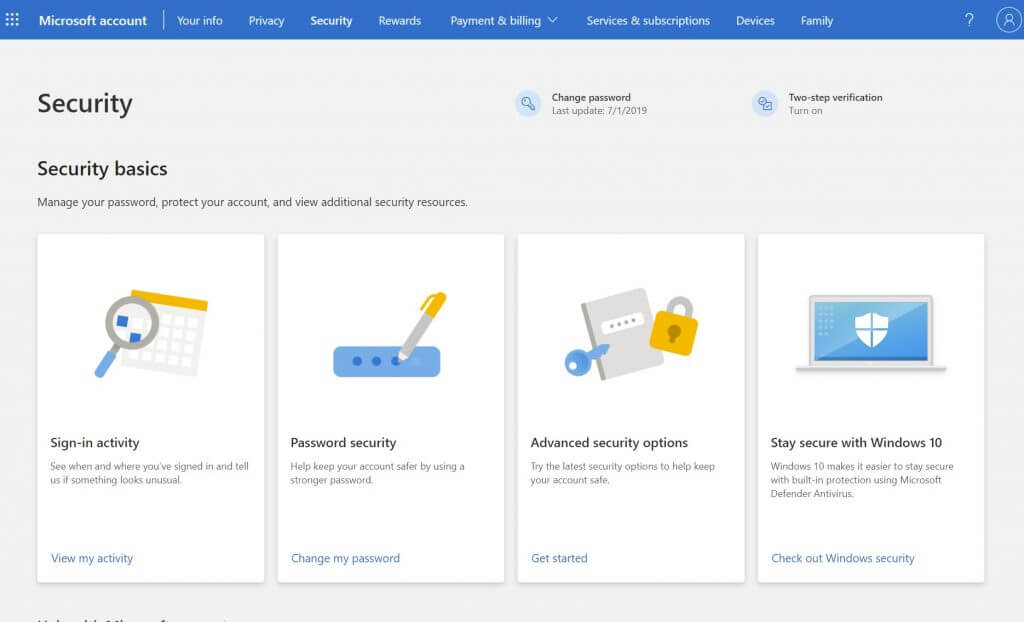Click the Turn on text
The height and width of the screenshot is (622, 1024).
[805, 110]
